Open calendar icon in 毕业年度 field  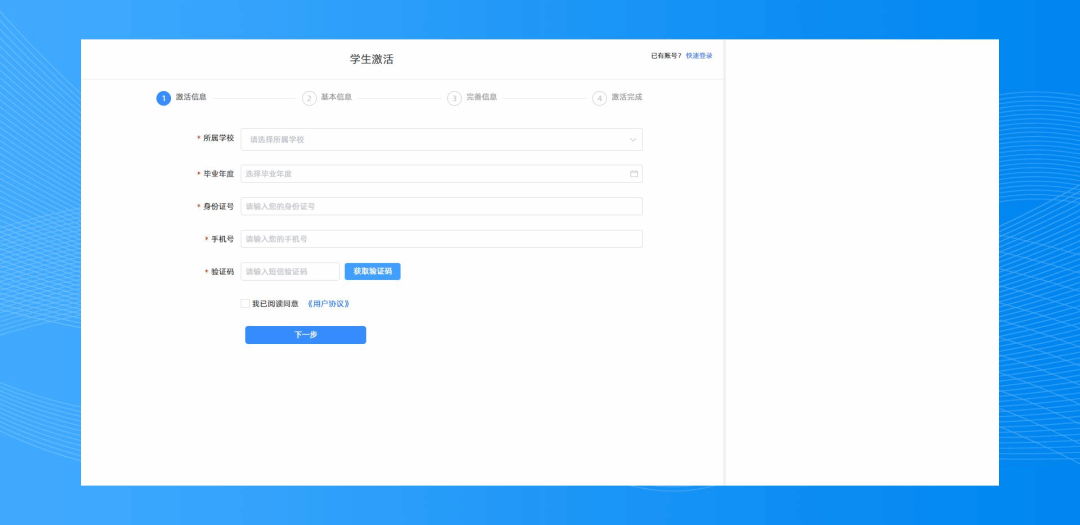click(x=634, y=174)
